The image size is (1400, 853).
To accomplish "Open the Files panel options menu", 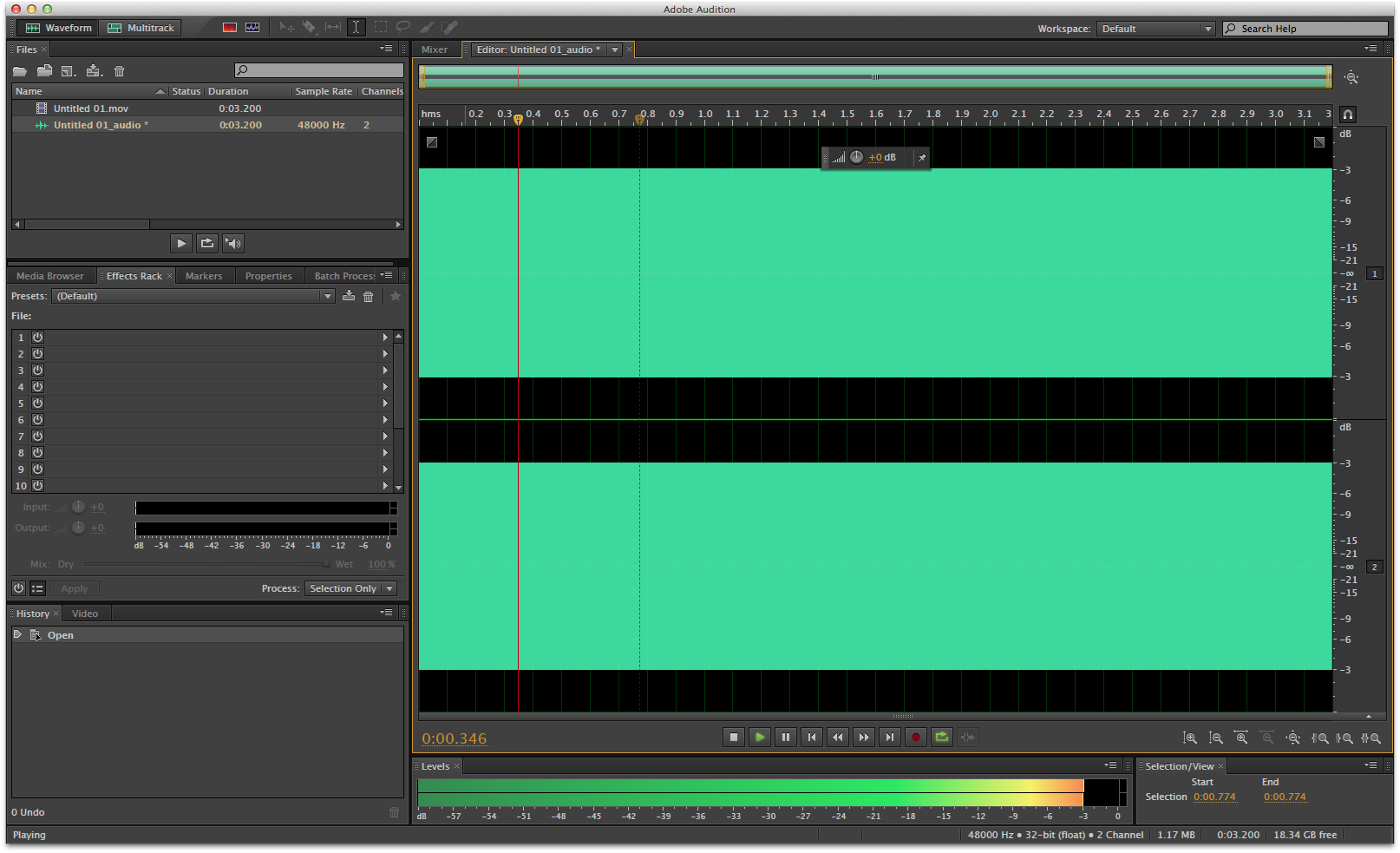I will coord(387,49).
